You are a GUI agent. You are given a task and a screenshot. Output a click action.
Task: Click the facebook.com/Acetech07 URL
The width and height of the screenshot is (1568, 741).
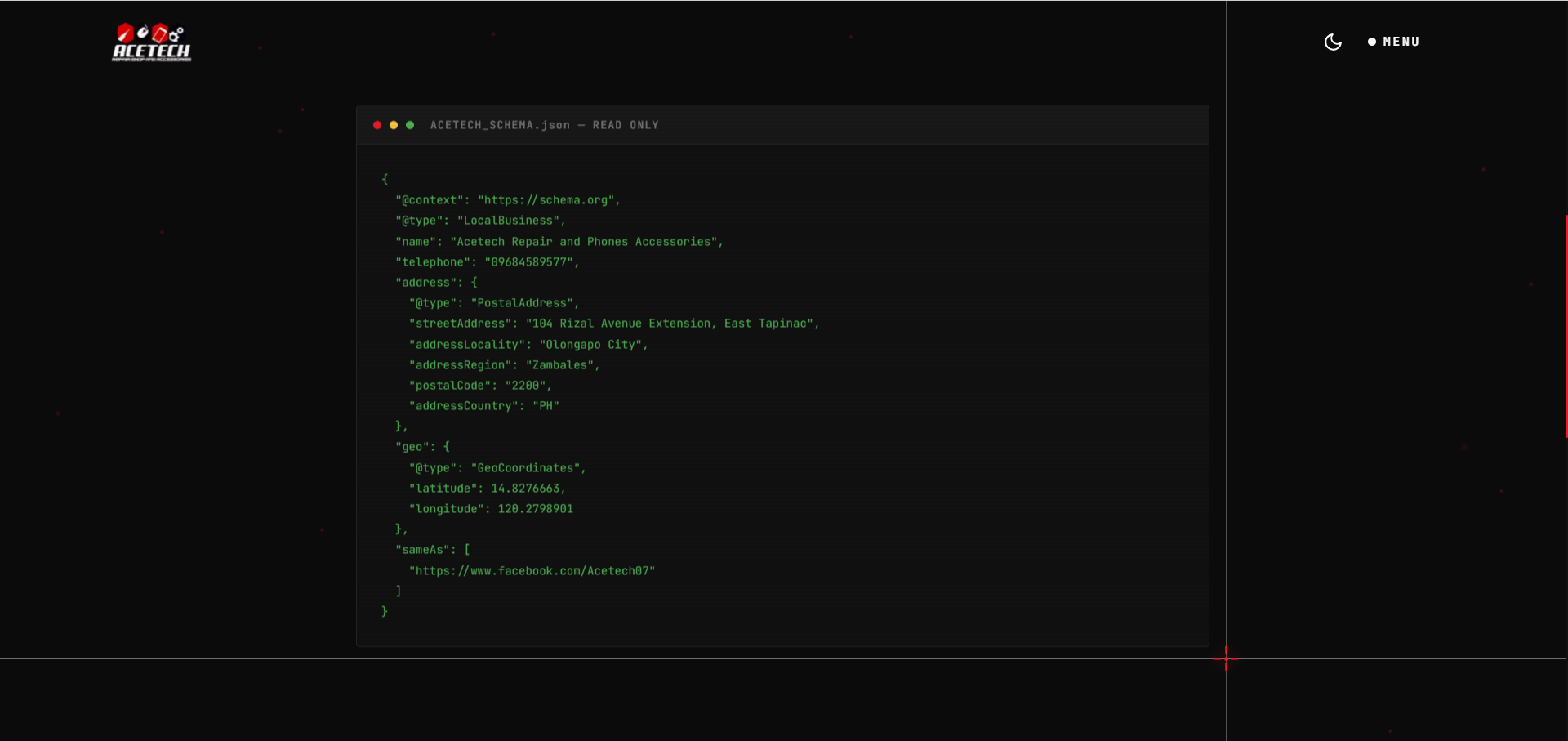click(x=532, y=571)
